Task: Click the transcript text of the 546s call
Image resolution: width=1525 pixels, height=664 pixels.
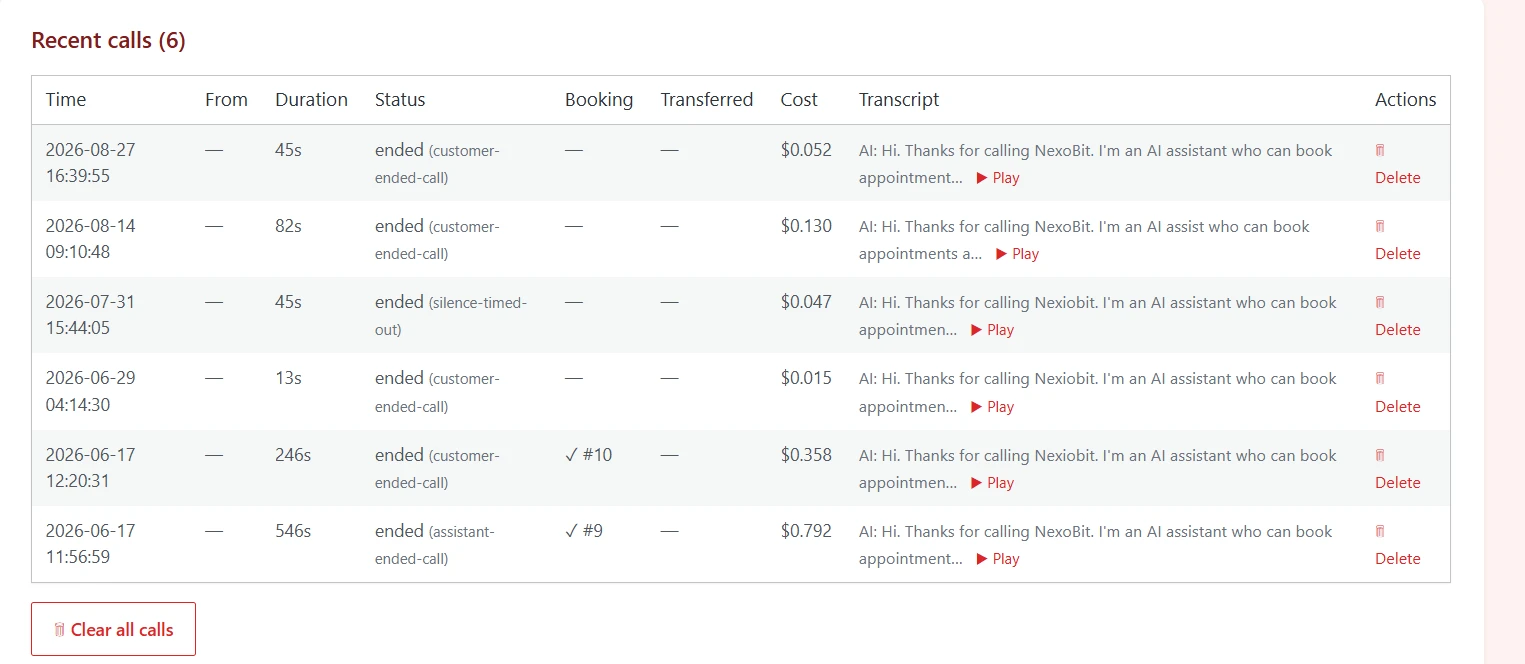Action: coord(1096,544)
